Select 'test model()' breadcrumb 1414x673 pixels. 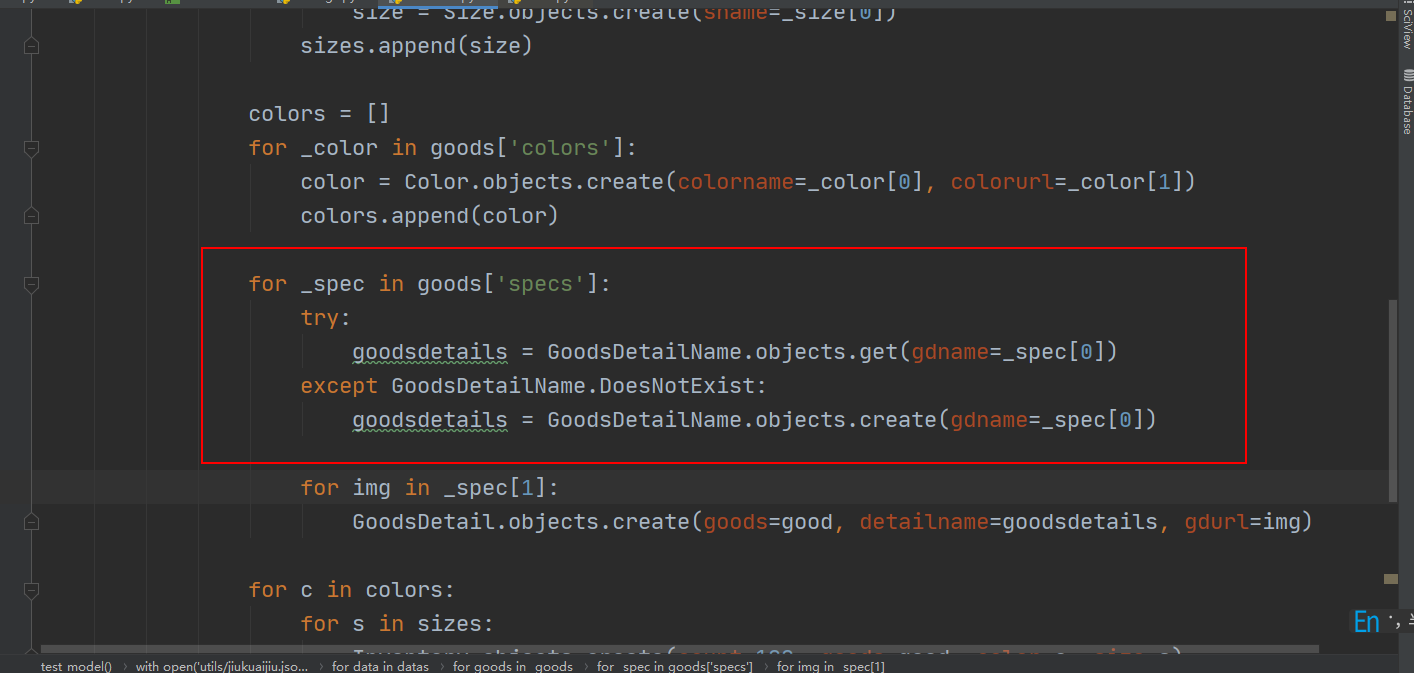click(76, 666)
